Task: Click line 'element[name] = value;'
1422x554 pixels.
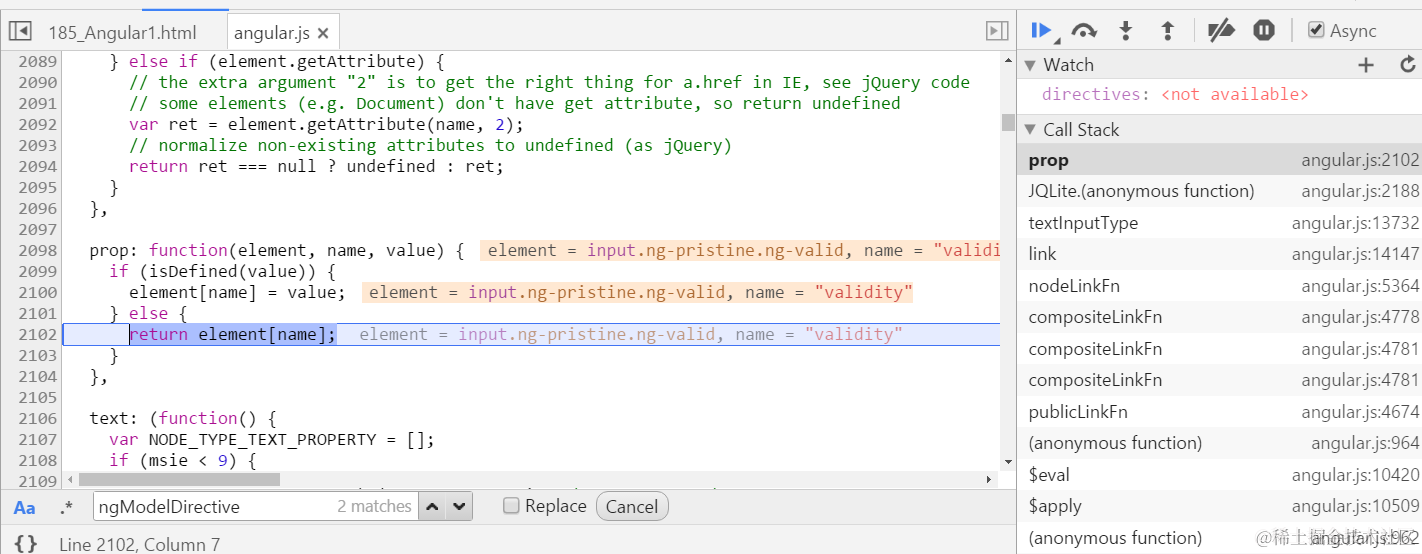Action: 237,292
